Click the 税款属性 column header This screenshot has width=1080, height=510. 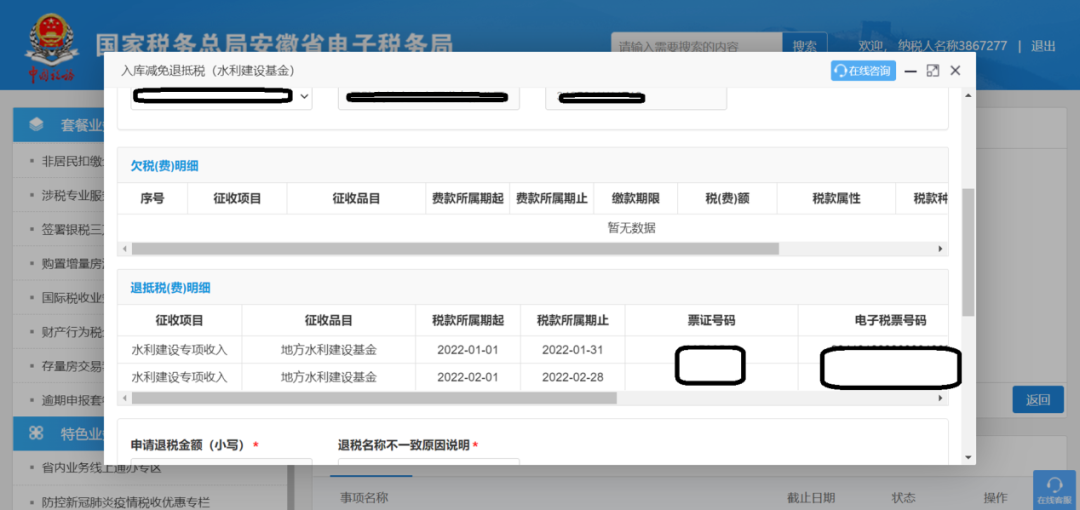pos(836,198)
